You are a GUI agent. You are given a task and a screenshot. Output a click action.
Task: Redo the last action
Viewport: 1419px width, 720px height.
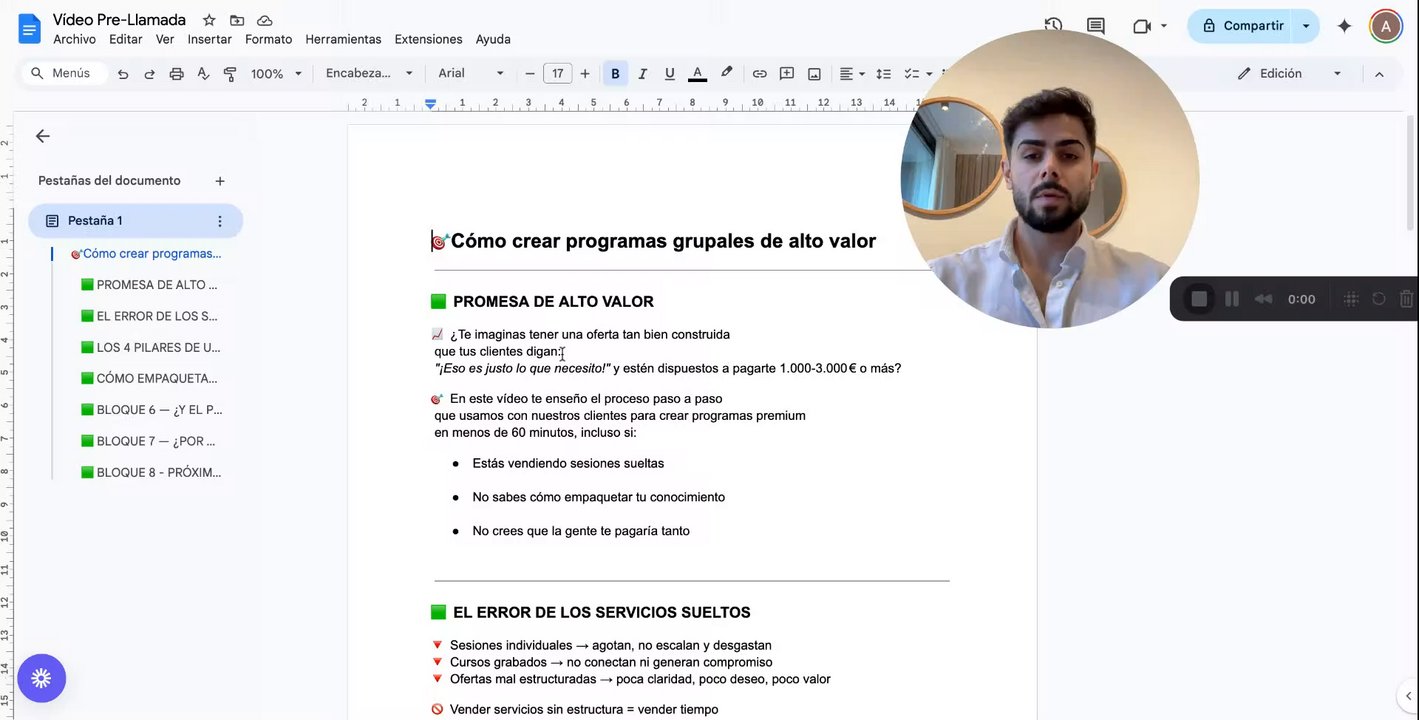coord(149,74)
